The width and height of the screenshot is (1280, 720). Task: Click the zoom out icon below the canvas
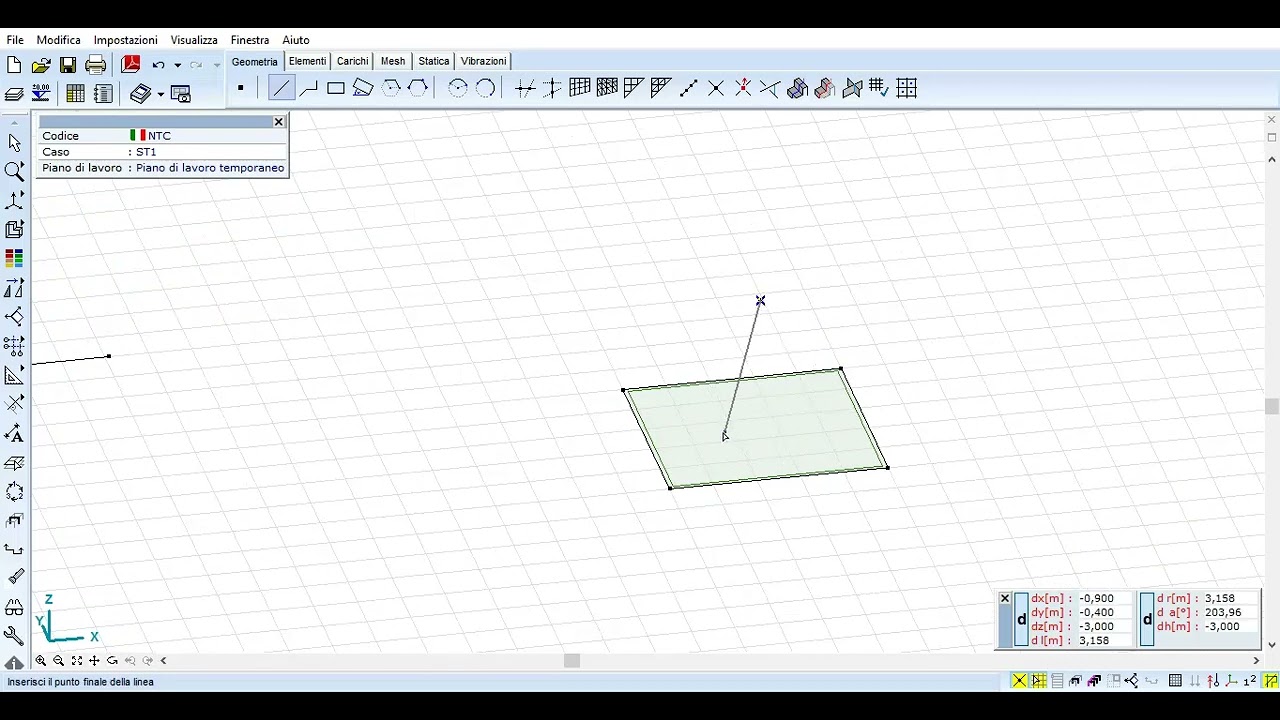pyautogui.click(x=59, y=661)
